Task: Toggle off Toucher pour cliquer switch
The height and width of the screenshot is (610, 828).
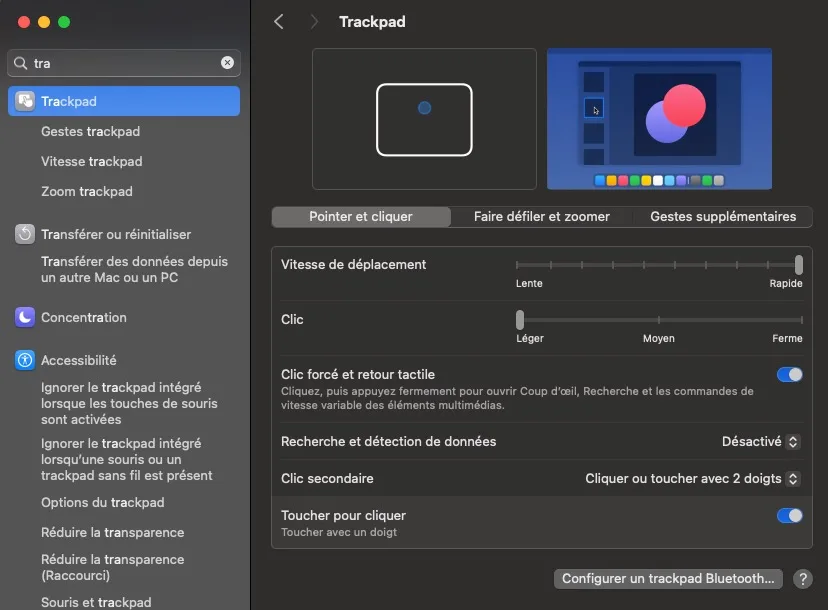Action: click(x=789, y=515)
